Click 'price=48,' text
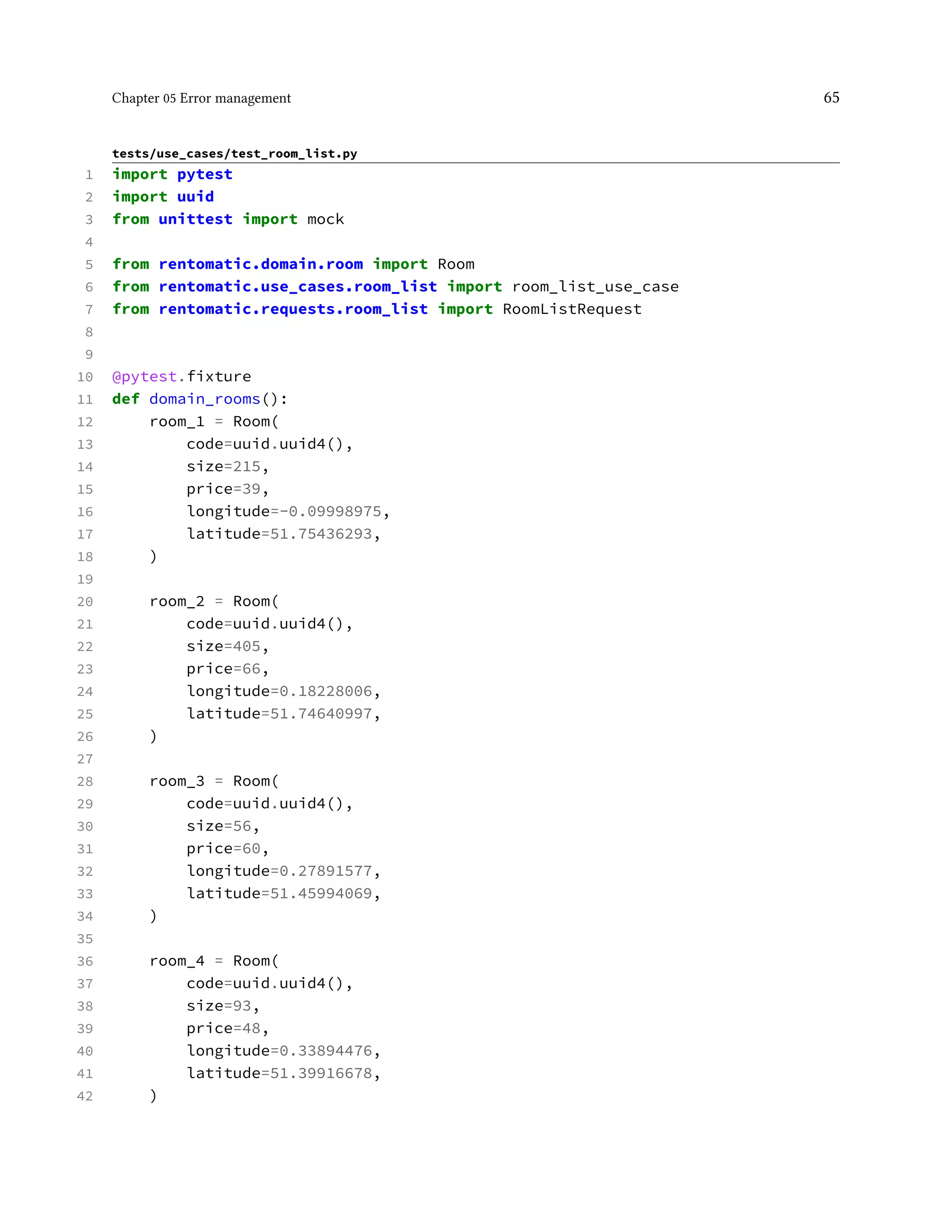 tap(227, 1028)
